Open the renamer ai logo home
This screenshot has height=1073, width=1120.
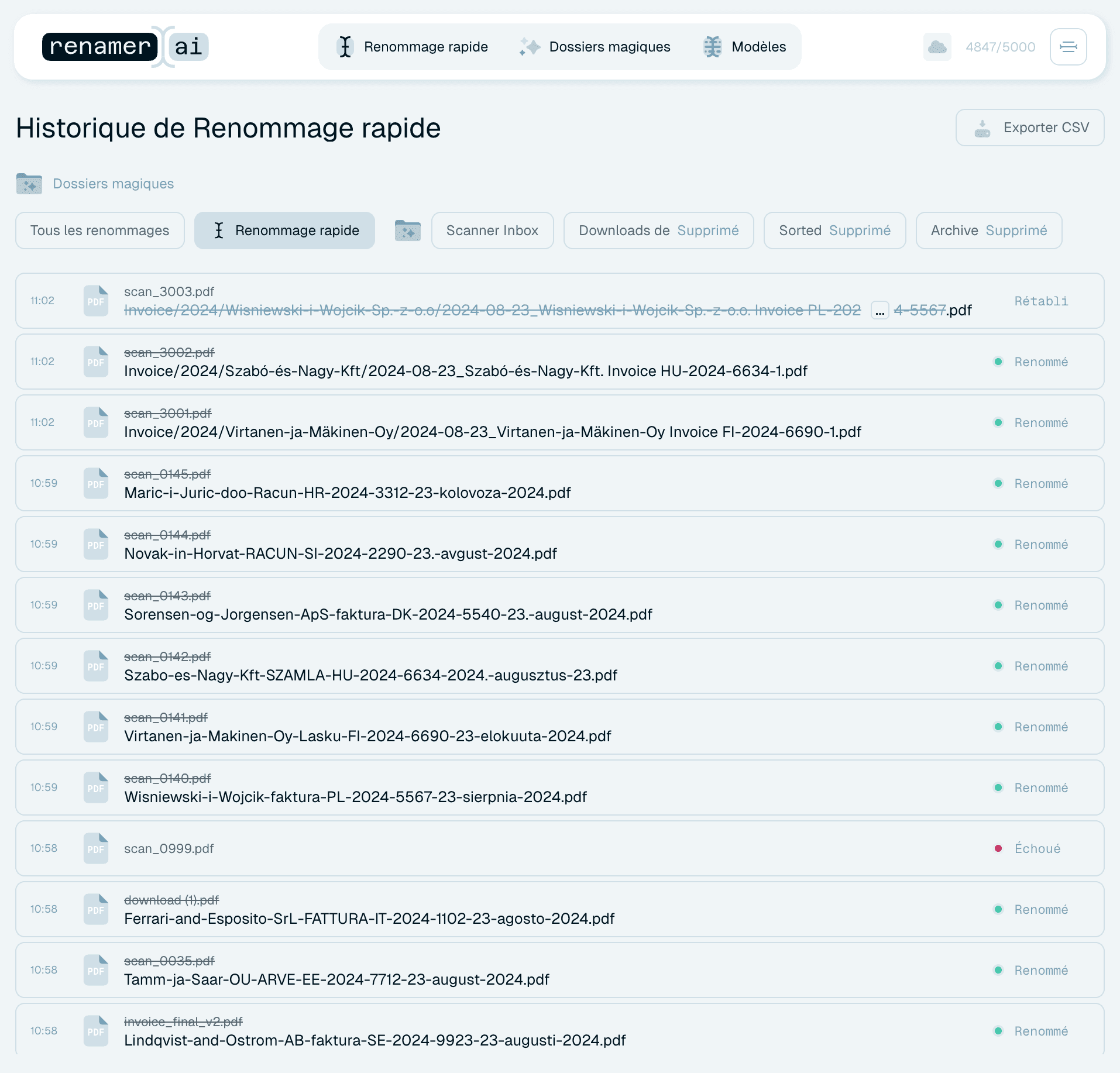point(125,47)
